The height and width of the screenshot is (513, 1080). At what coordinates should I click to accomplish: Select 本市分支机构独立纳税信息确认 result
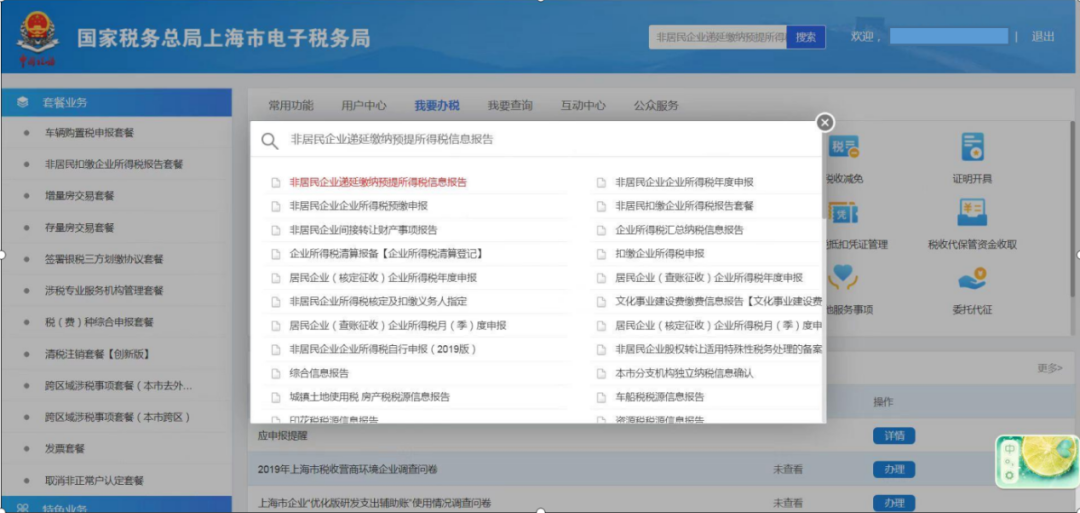pos(684,373)
